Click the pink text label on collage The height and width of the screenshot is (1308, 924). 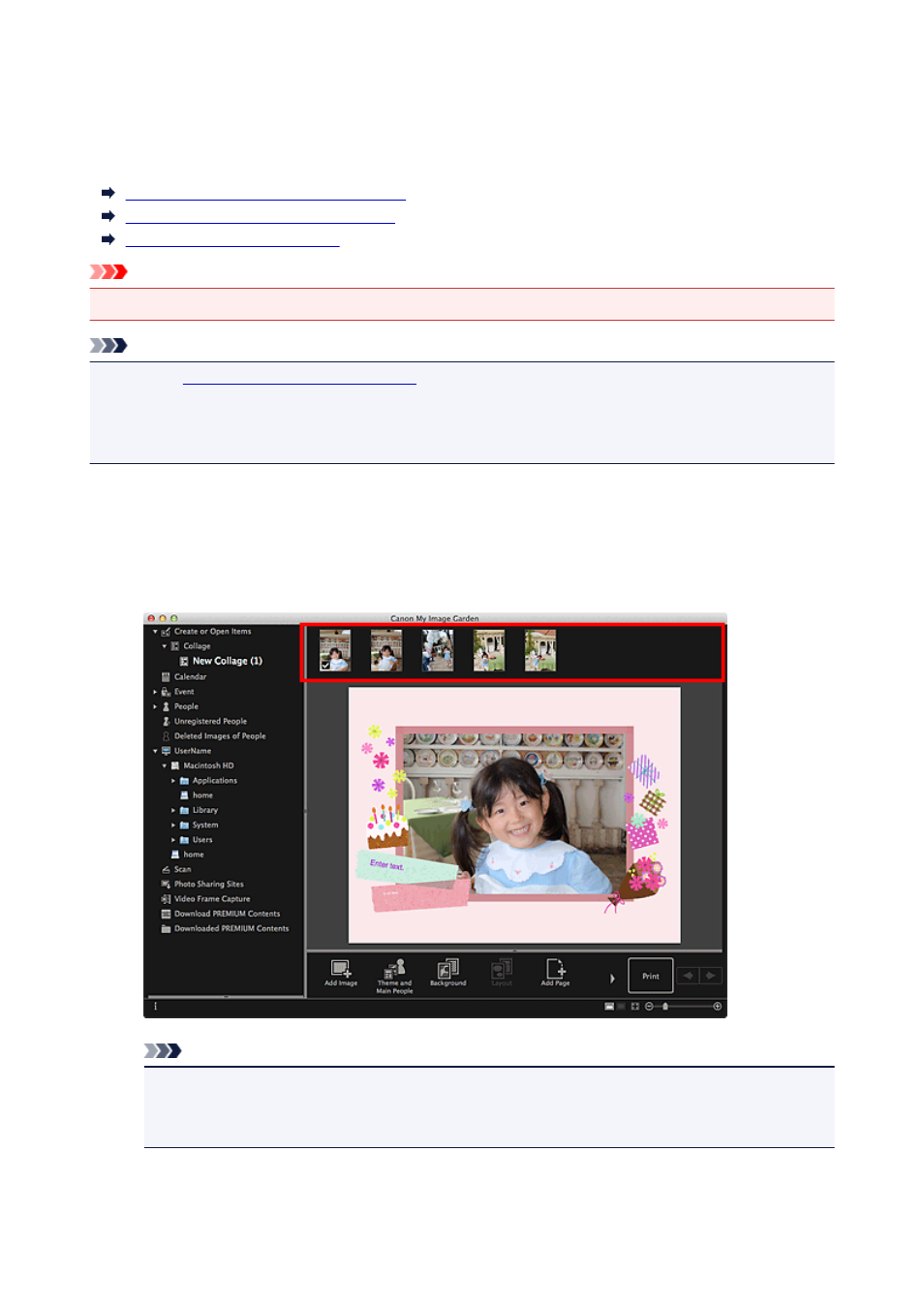coord(418,894)
